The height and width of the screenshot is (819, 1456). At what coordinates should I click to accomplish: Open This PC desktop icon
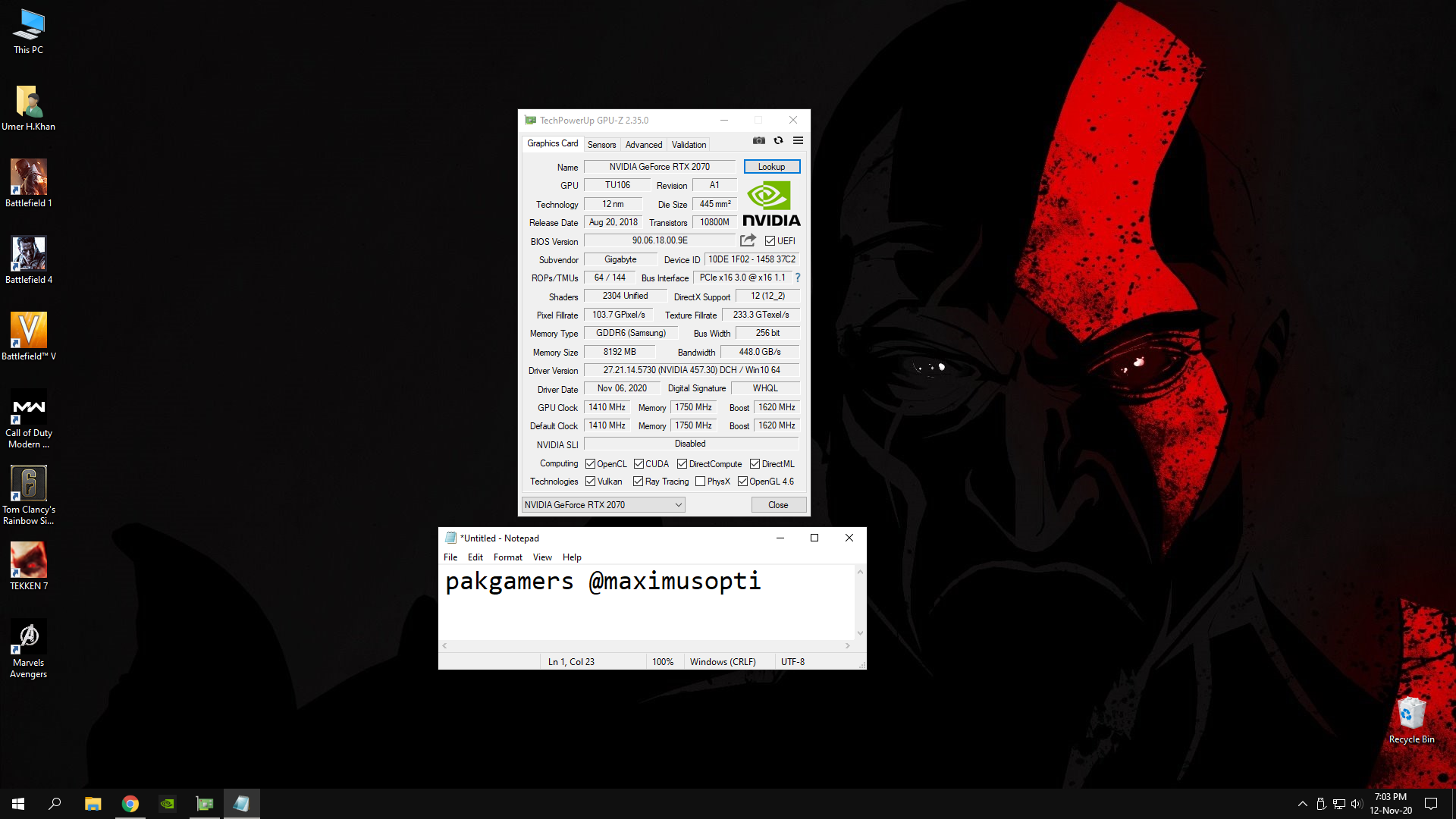(x=28, y=31)
